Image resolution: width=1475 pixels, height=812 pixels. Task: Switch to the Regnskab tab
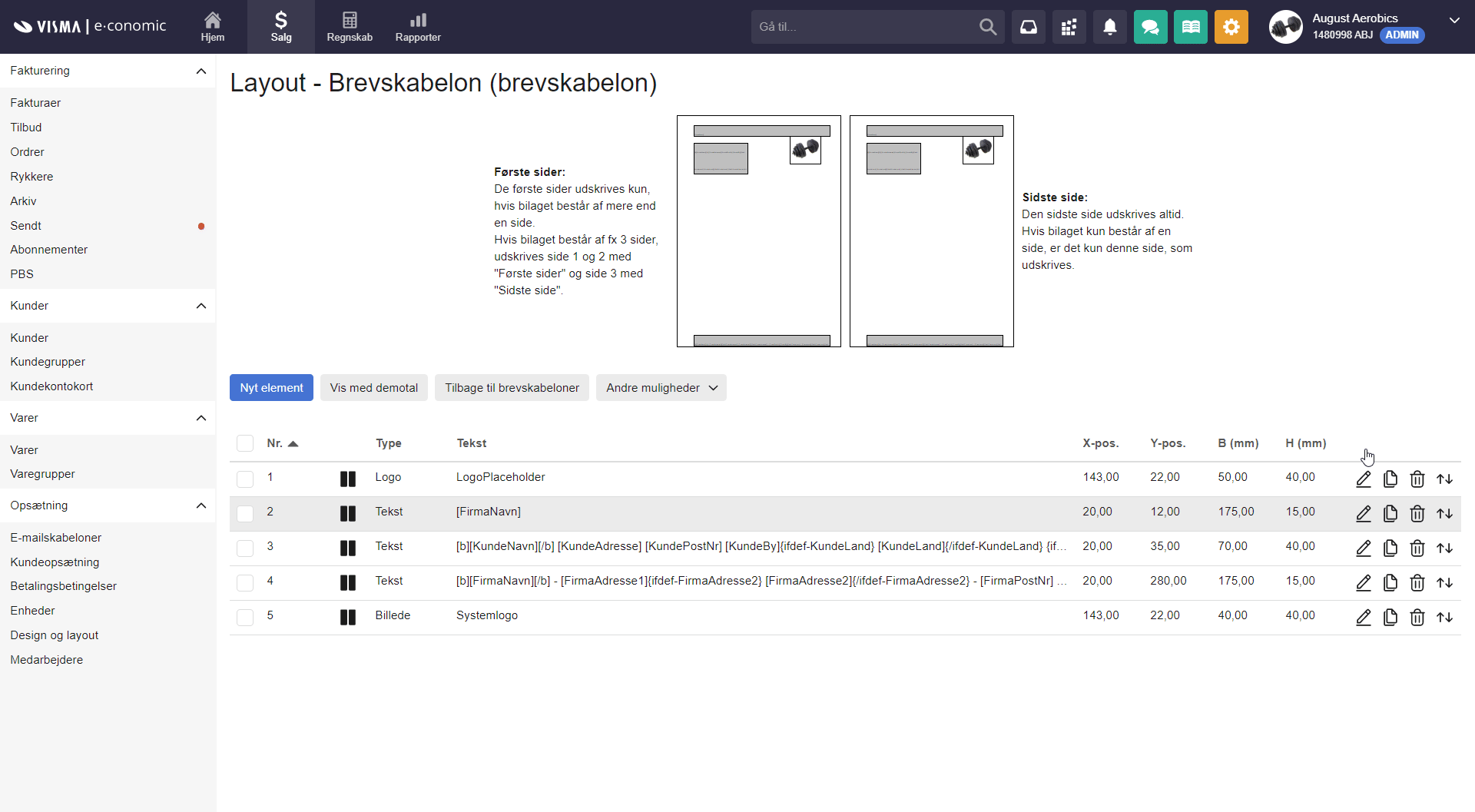[350, 27]
